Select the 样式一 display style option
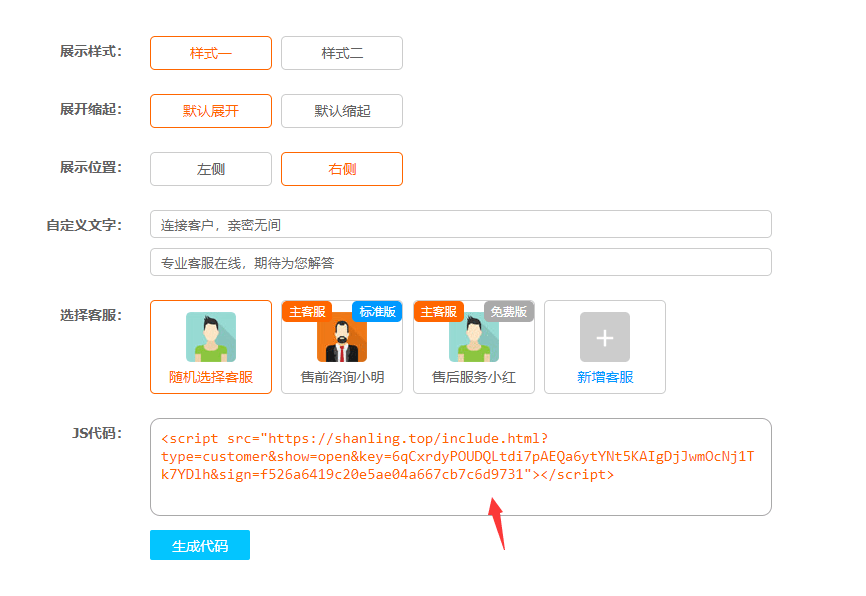Screen dimensions: 866x596 [211, 53]
